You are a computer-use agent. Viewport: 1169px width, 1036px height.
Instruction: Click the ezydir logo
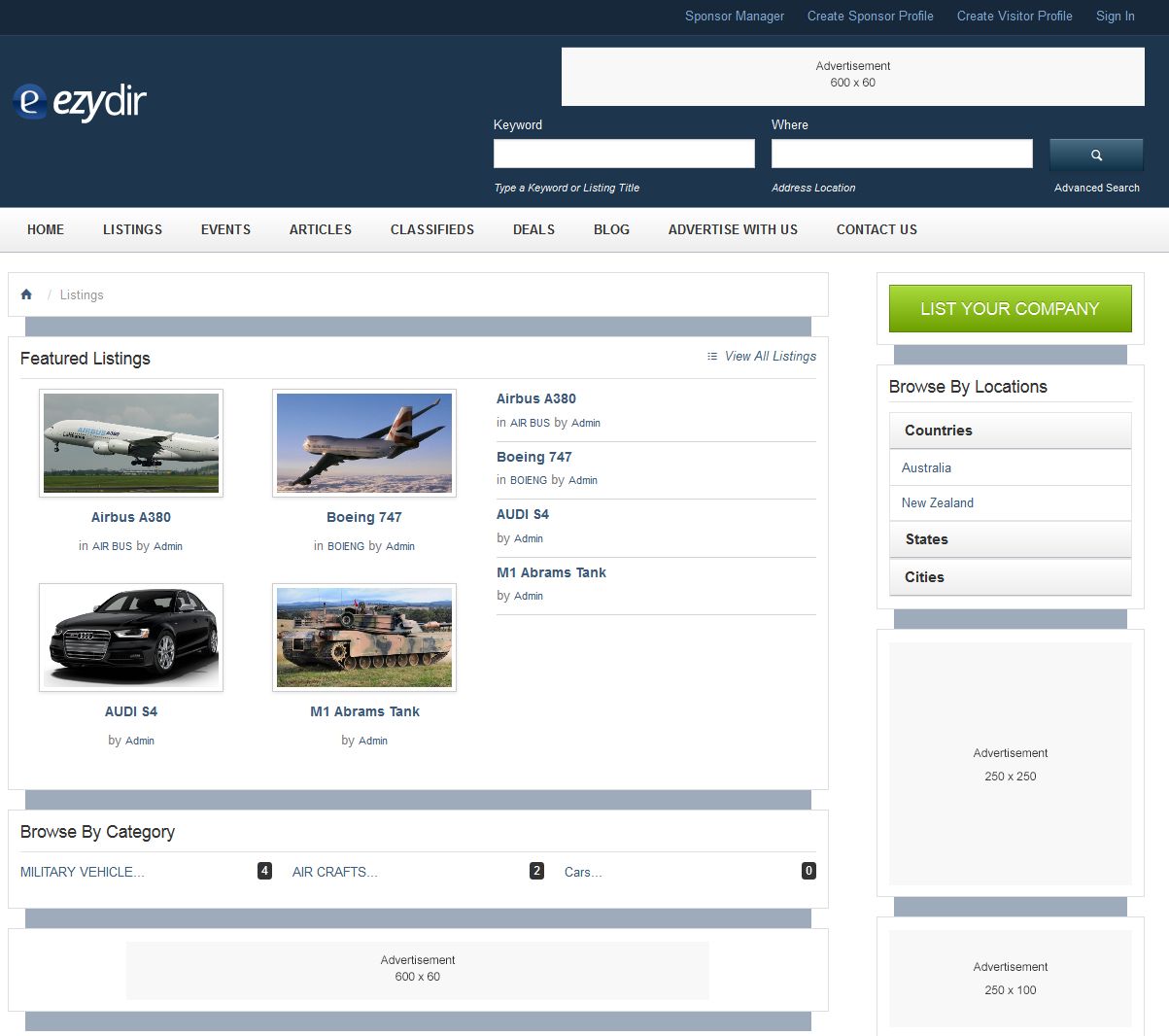click(x=80, y=101)
